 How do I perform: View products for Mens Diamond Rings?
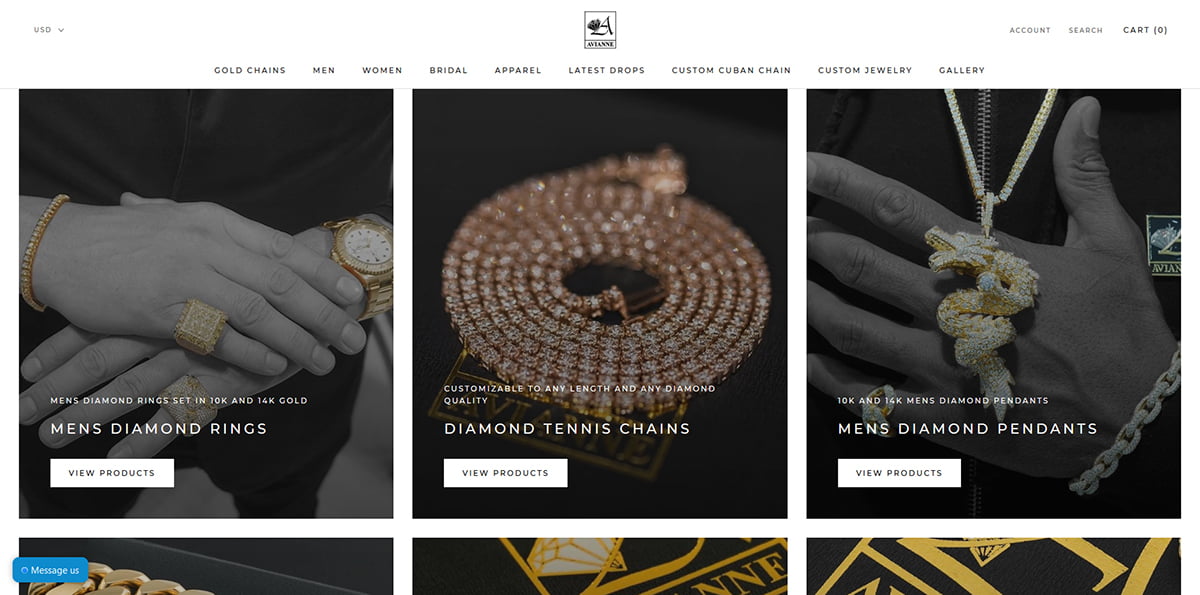112,473
